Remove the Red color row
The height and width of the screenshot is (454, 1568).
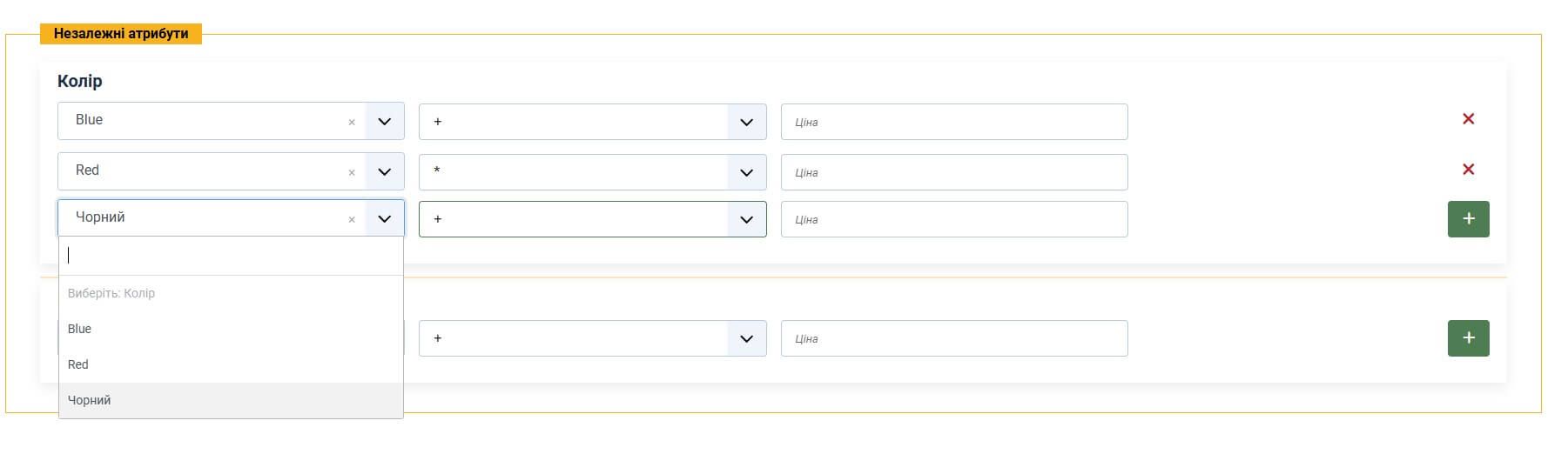pyautogui.click(x=1468, y=170)
